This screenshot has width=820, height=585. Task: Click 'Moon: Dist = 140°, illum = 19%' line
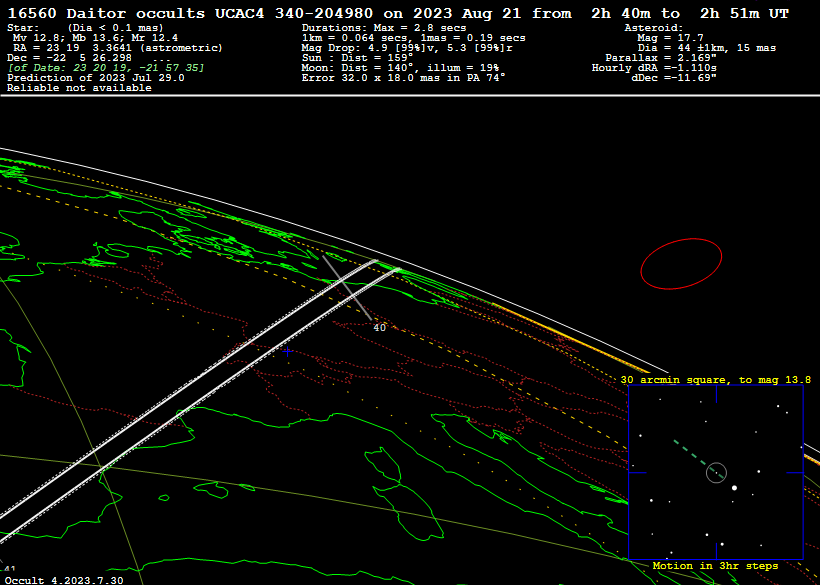tap(400, 68)
